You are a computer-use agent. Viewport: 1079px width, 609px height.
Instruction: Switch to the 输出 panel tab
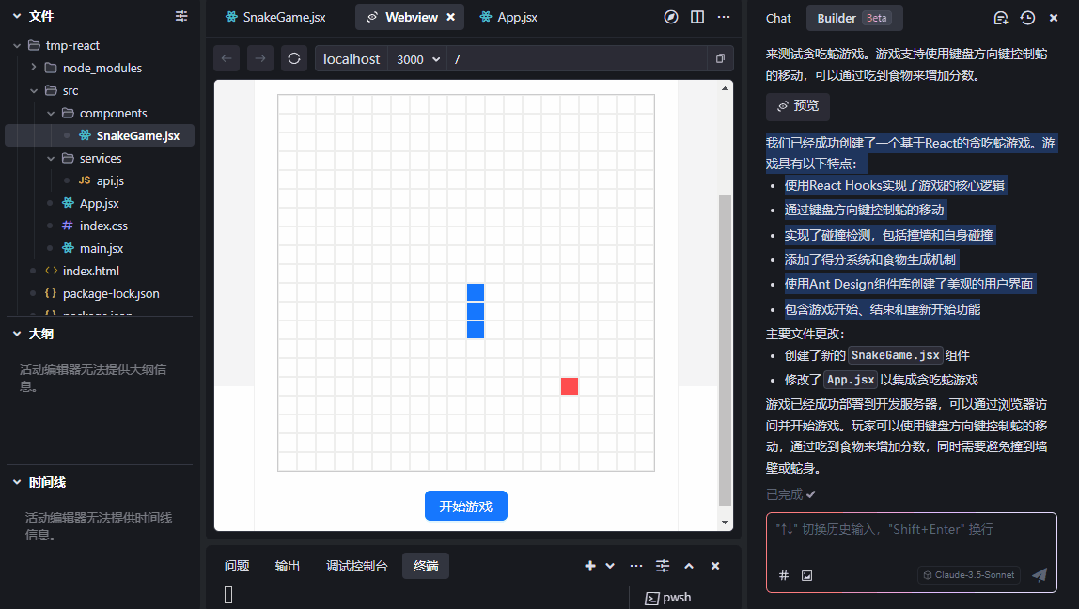pyautogui.click(x=287, y=565)
